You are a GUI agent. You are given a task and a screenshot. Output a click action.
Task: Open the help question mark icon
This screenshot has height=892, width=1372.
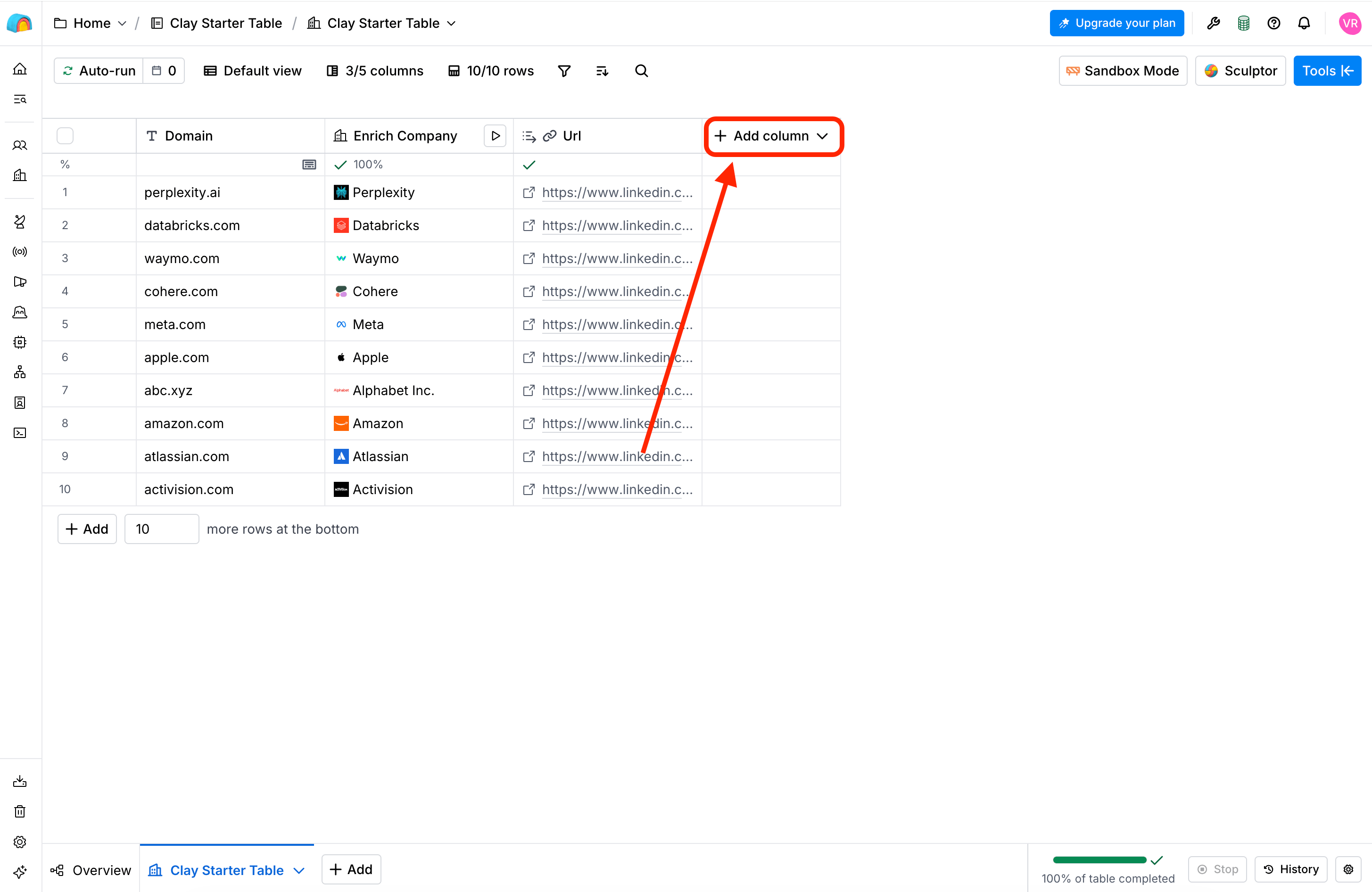pos(1274,23)
